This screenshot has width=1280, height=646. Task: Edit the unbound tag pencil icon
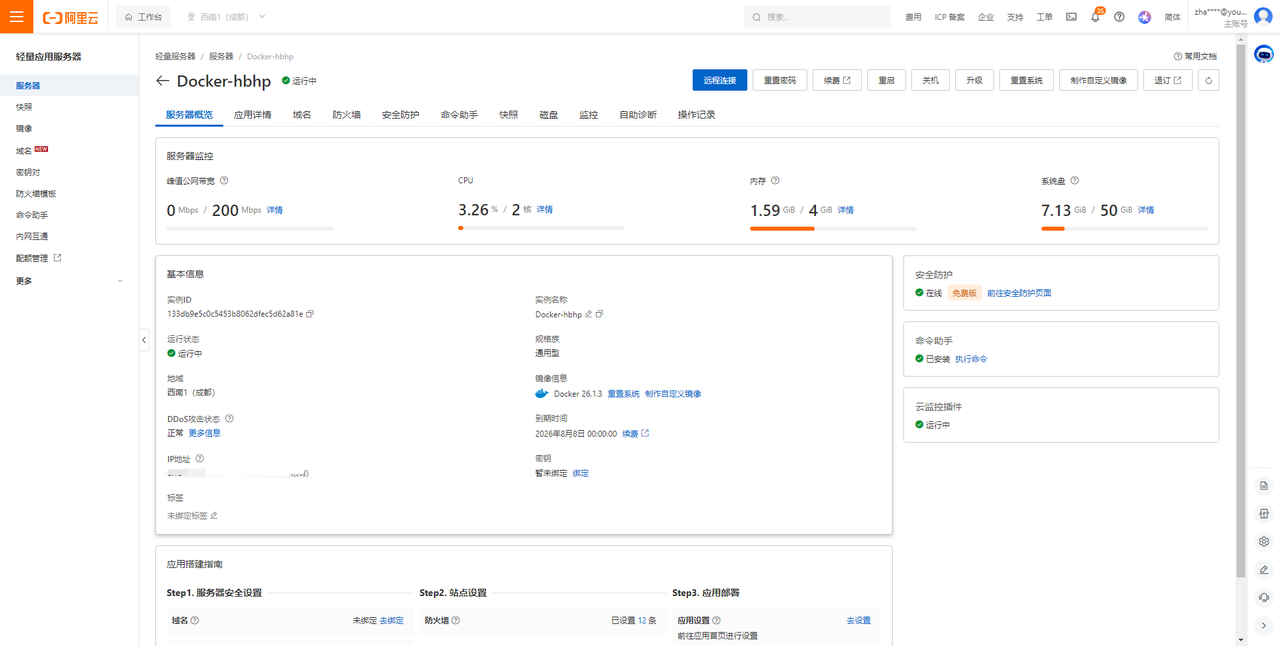click(x=214, y=516)
